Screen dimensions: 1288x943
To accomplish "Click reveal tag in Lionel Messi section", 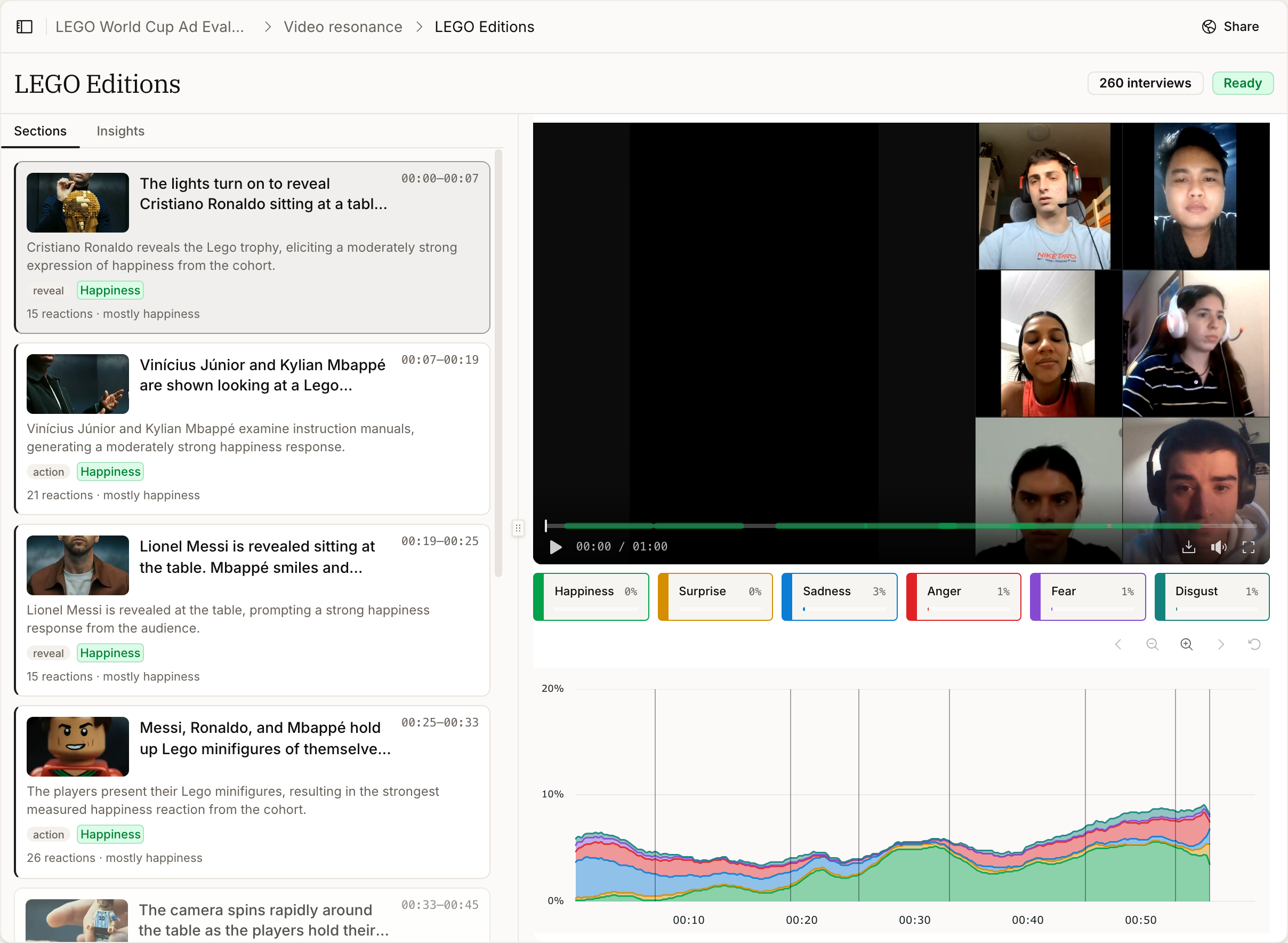I will click(x=49, y=653).
